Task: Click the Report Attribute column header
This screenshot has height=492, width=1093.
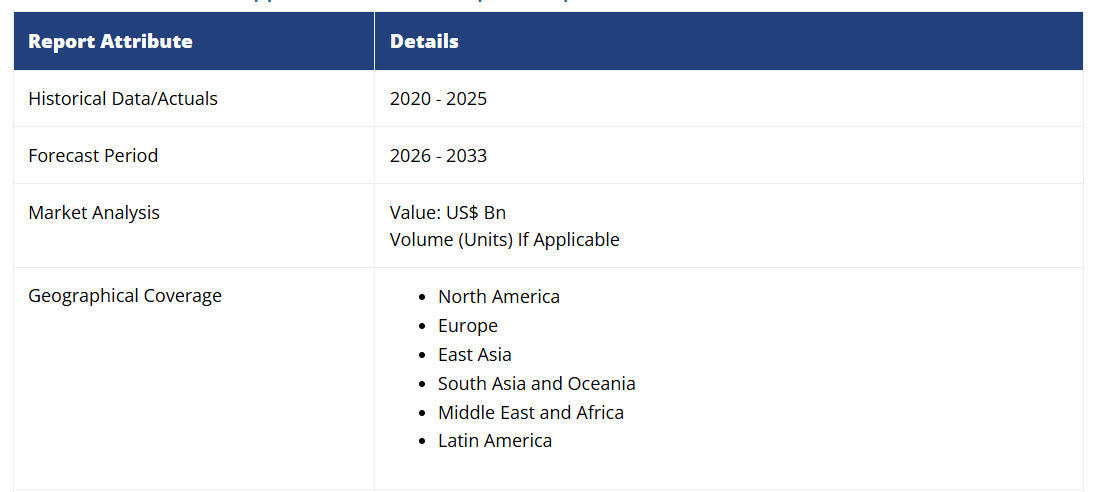Action: [110, 42]
